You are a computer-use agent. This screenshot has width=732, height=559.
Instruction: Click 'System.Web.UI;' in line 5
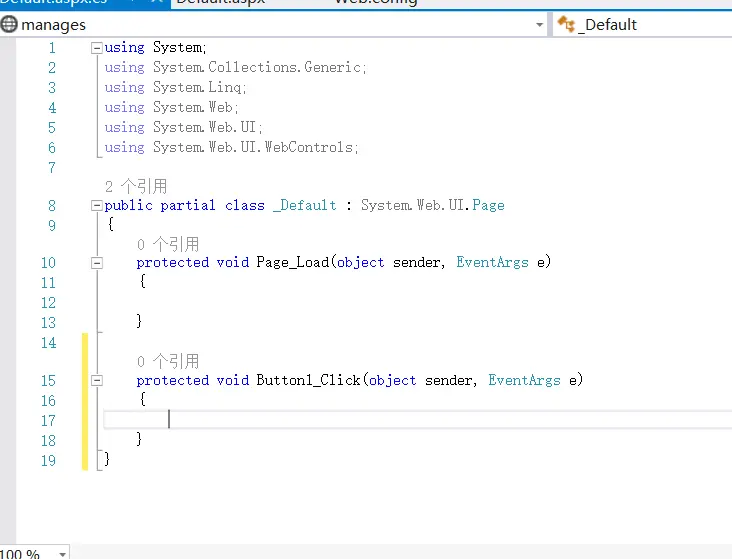click(208, 127)
